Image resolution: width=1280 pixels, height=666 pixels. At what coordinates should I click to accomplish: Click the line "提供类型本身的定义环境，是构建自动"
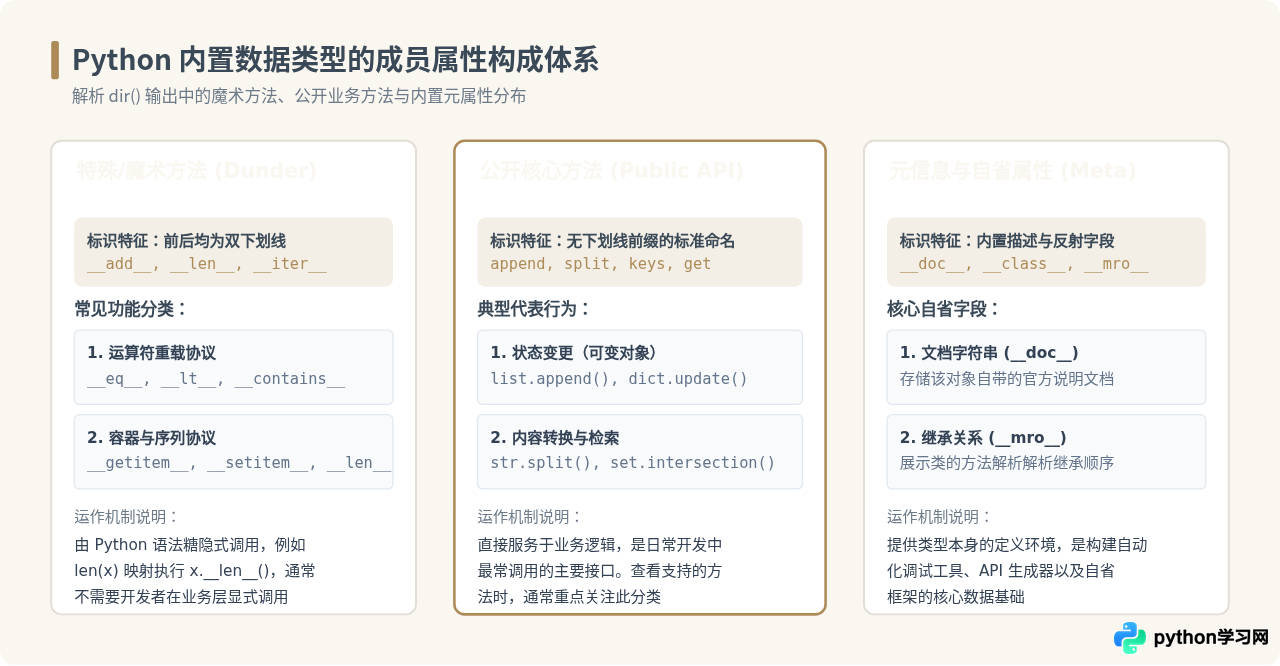pos(1017,545)
